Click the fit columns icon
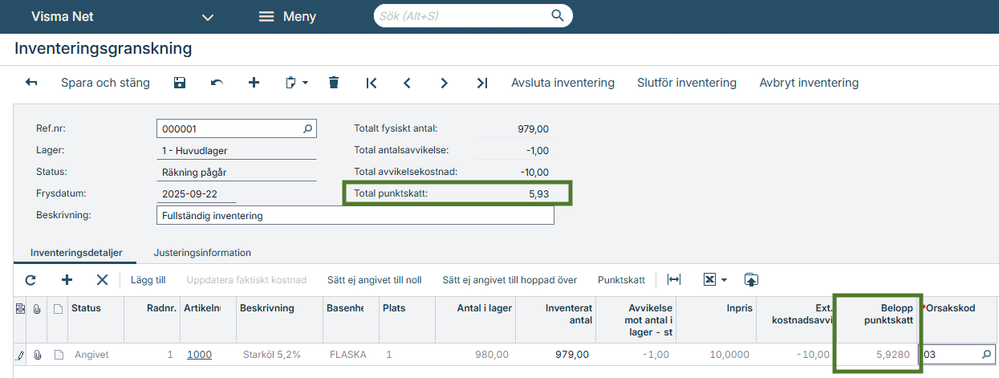 673,280
